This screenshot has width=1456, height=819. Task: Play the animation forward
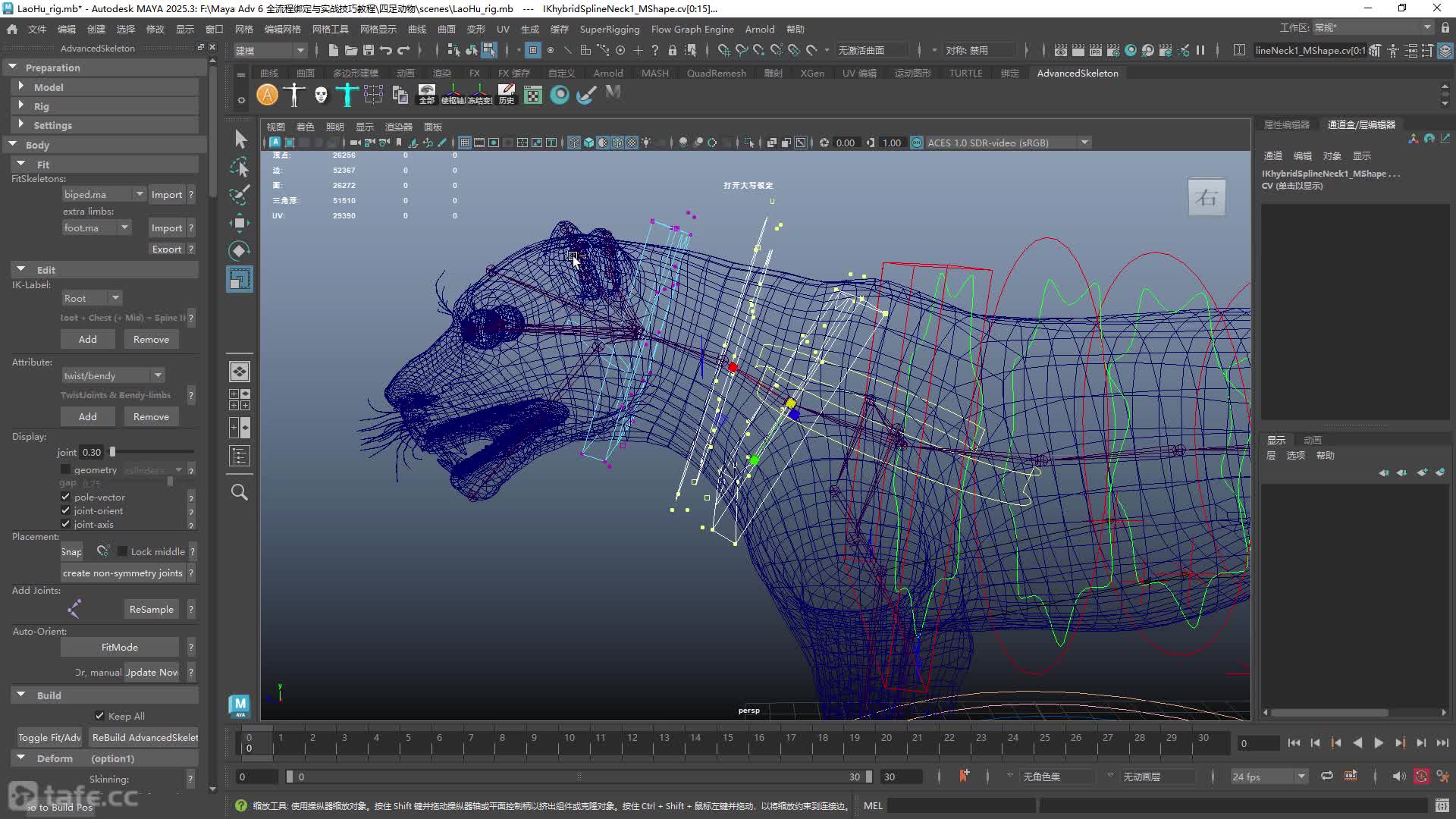[x=1379, y=743]
